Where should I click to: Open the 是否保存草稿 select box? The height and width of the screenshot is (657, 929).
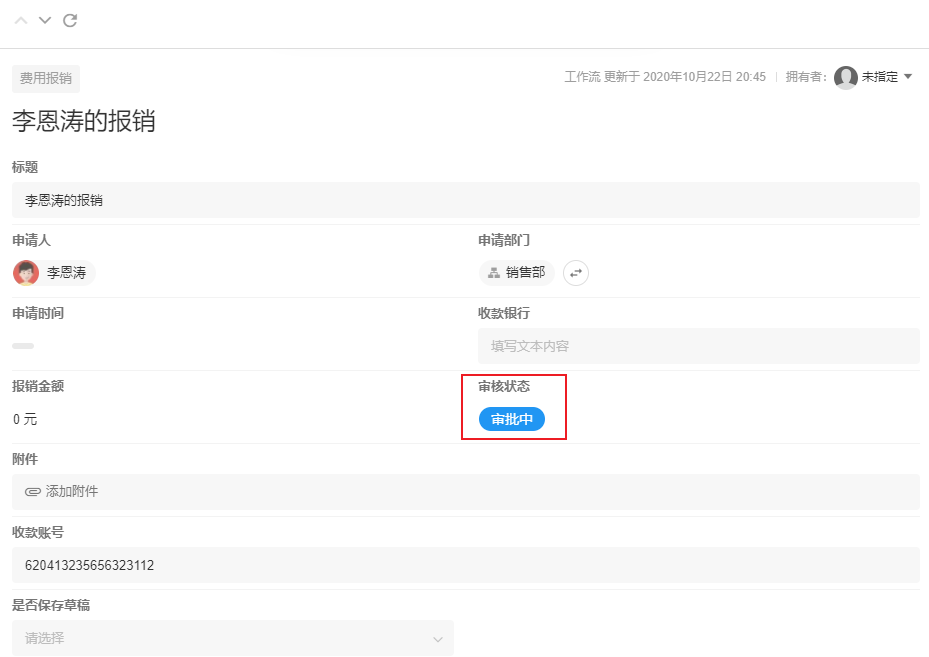coord(233,638)
